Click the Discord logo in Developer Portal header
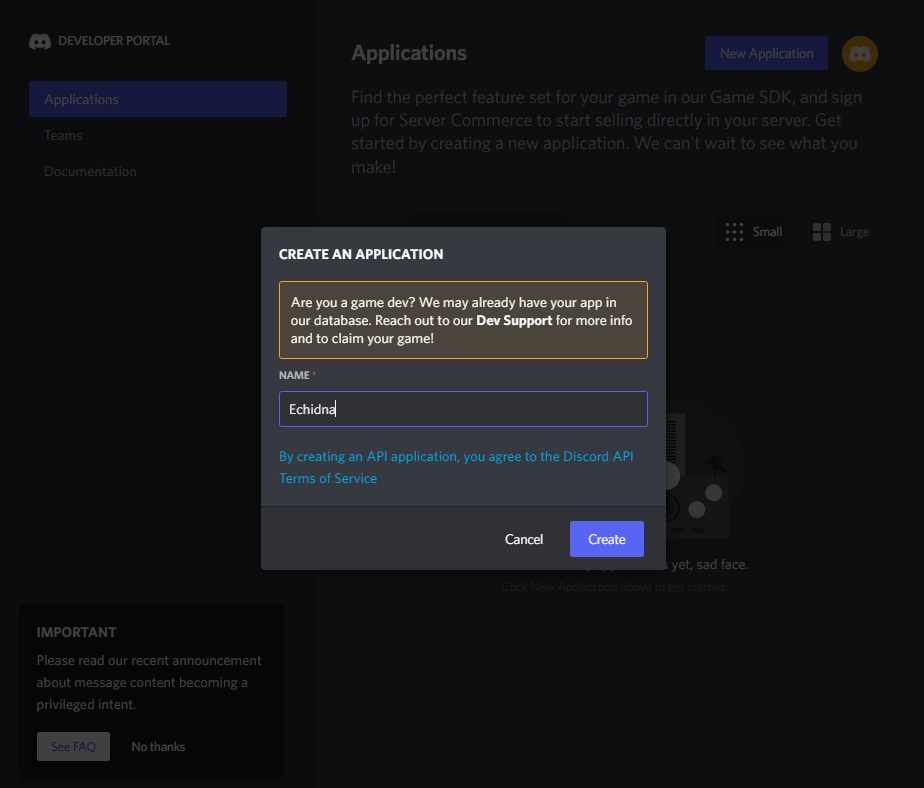924x788 pixels. (x=40, y=41)
